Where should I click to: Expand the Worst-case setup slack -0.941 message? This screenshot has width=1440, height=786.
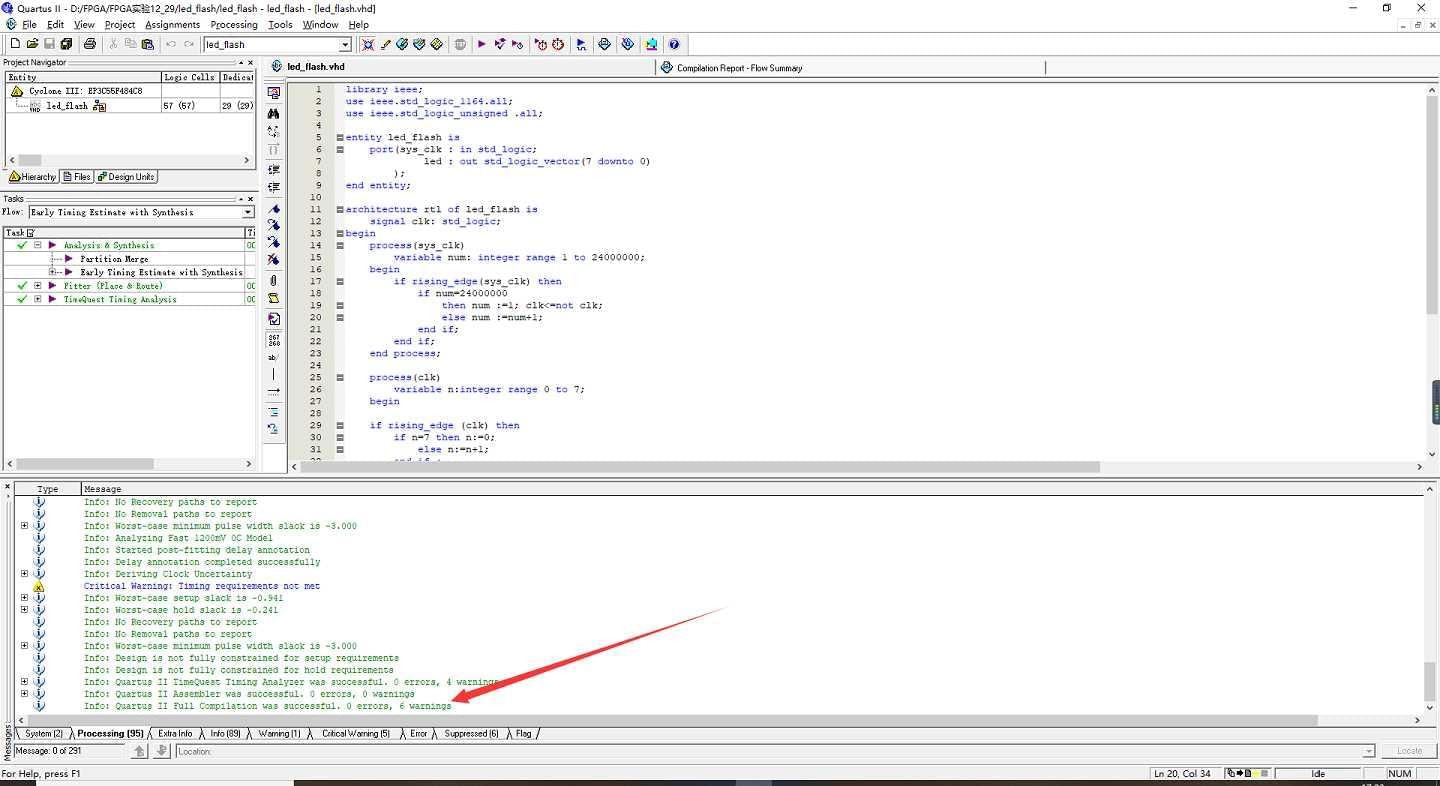[24, 598]
